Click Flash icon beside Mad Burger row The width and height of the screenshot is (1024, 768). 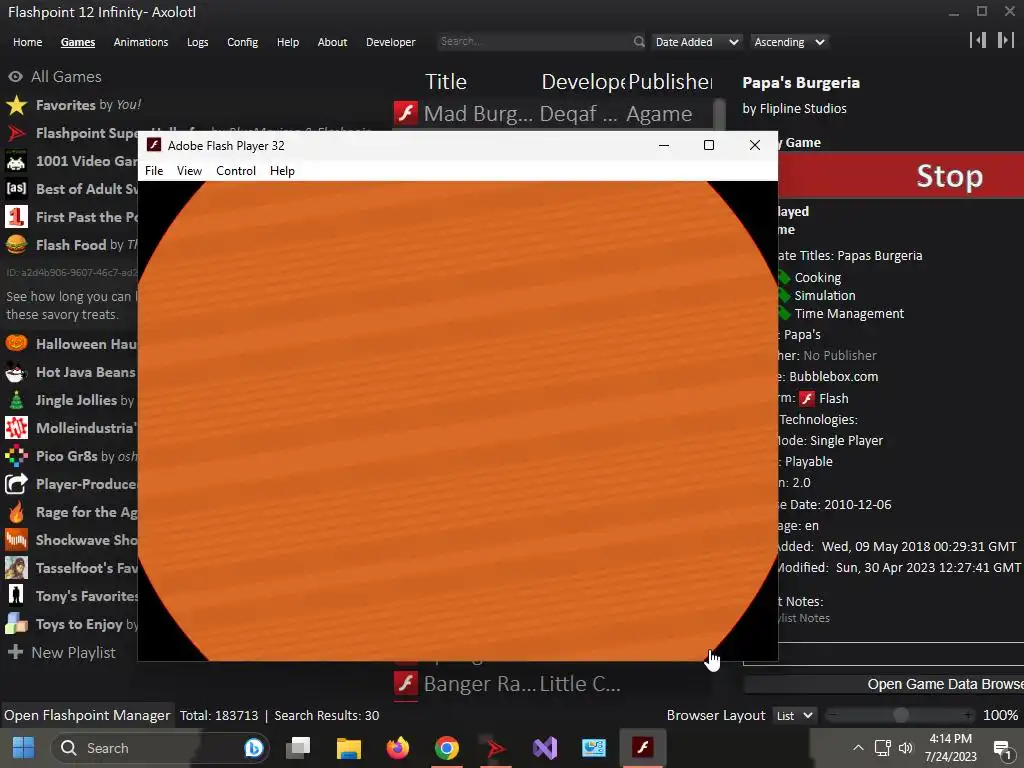pyautogui.click(x=406, y=113)
